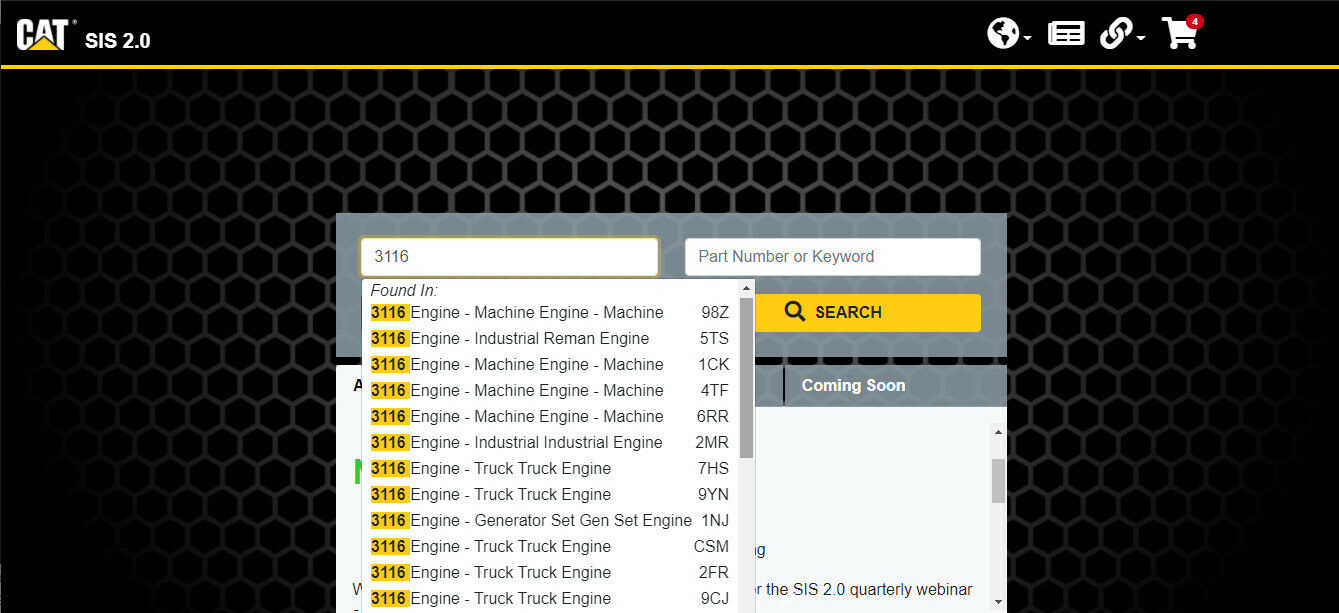Select 3116 Machine Engine prefix 6RR
This screenshot has height=613, width=1339.
pyautogui.click(x=549, y=417)
